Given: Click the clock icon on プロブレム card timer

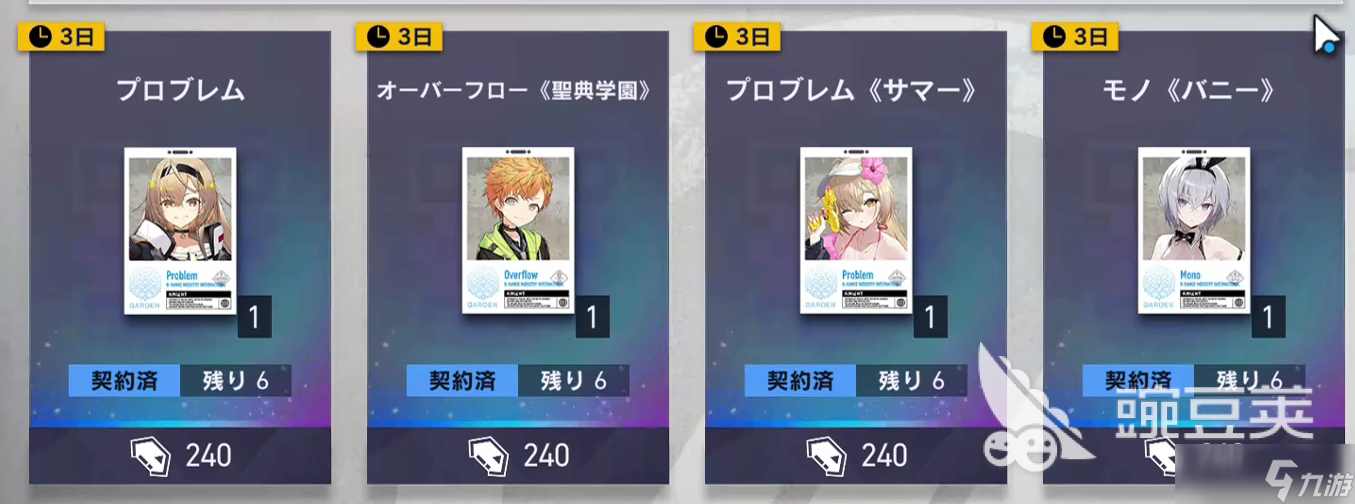Looking at the screenshot, I should click(41, 38).
